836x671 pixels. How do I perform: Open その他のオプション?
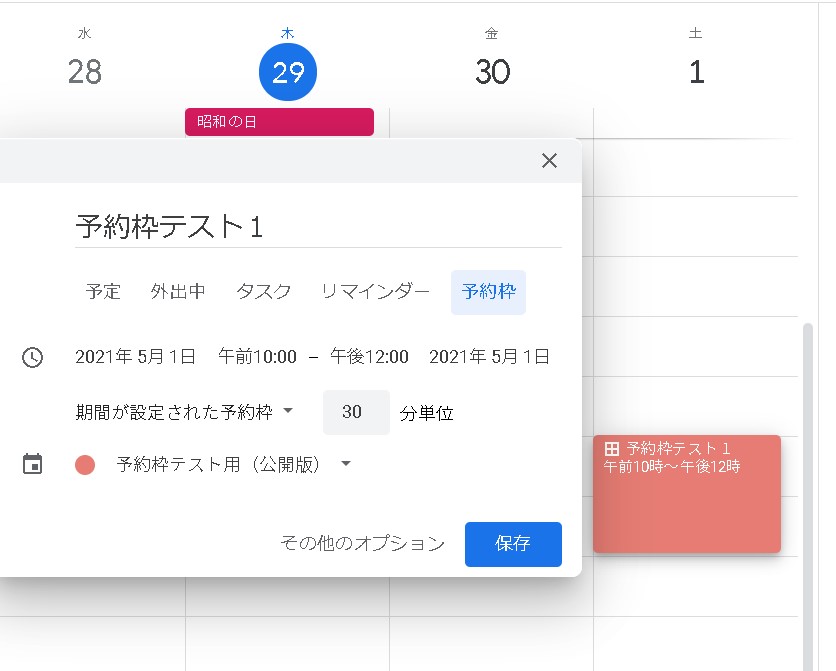[x=362, y=543]
